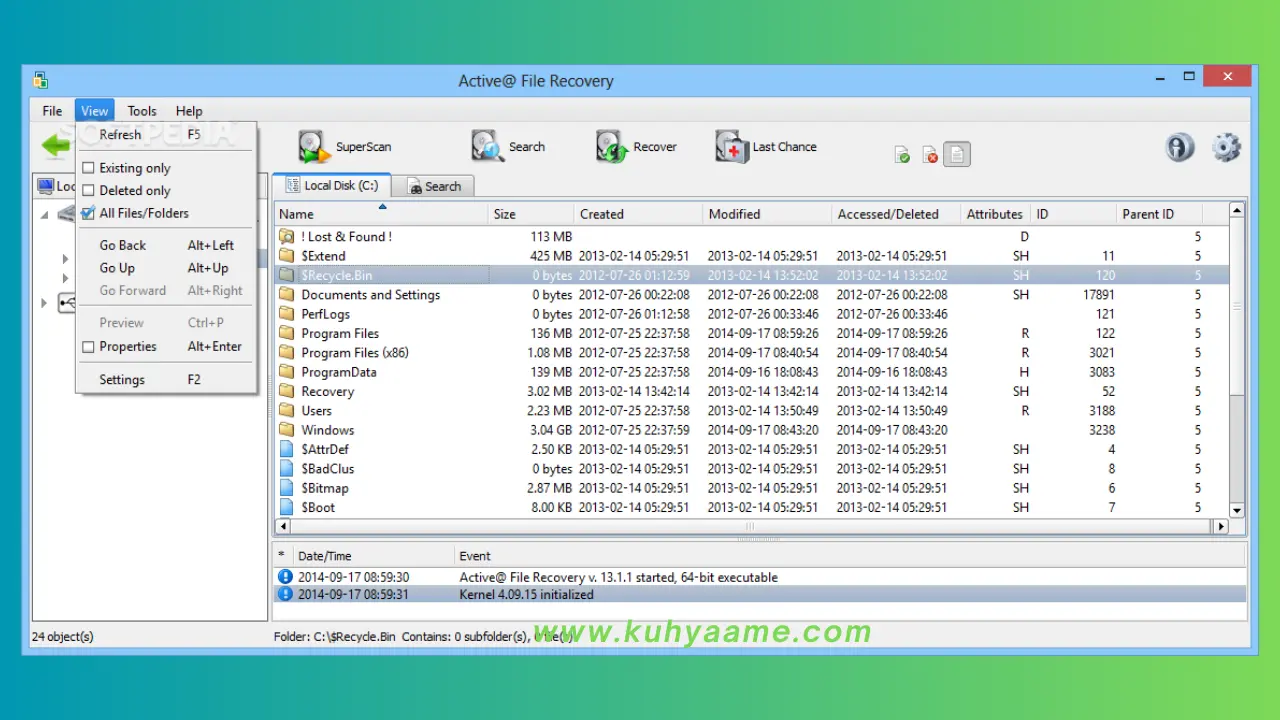Click the folder icon beside Program Files (x86)

coord(287,352)
